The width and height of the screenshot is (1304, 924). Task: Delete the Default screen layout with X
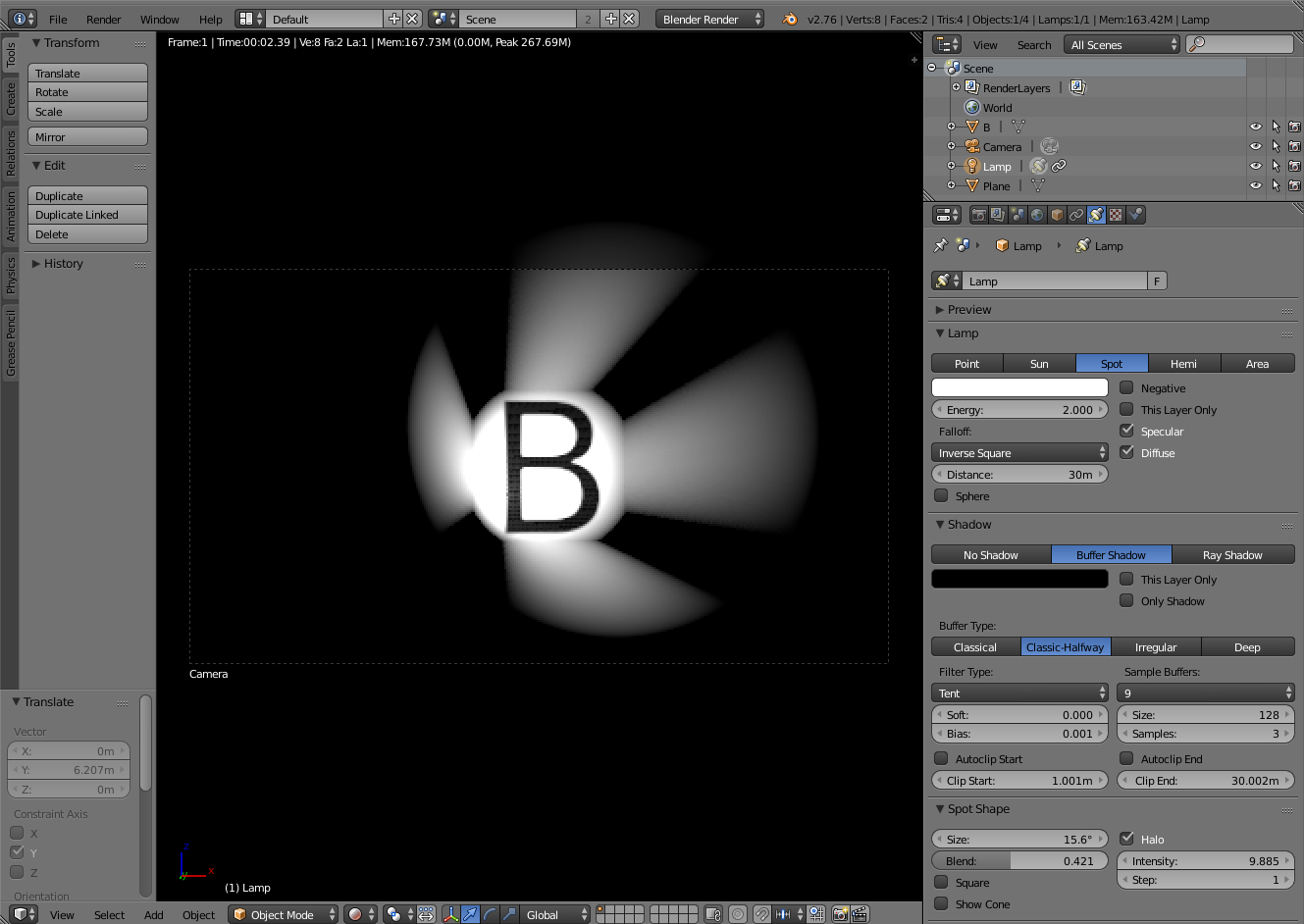pos(412,19)
